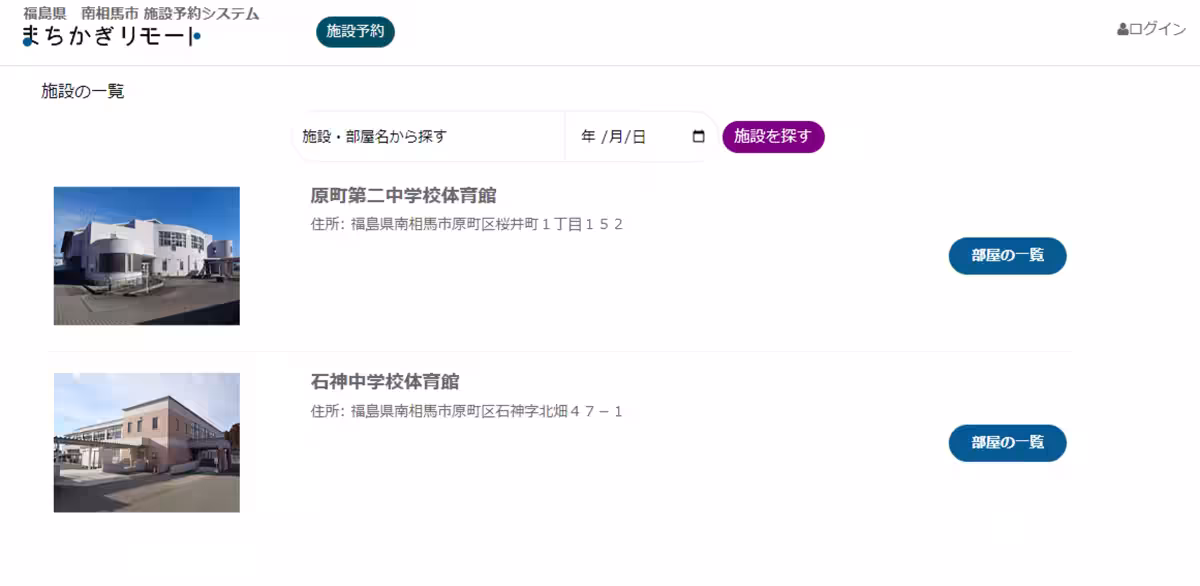Open the 石神中学校体育館 facility title

point(385,382)
